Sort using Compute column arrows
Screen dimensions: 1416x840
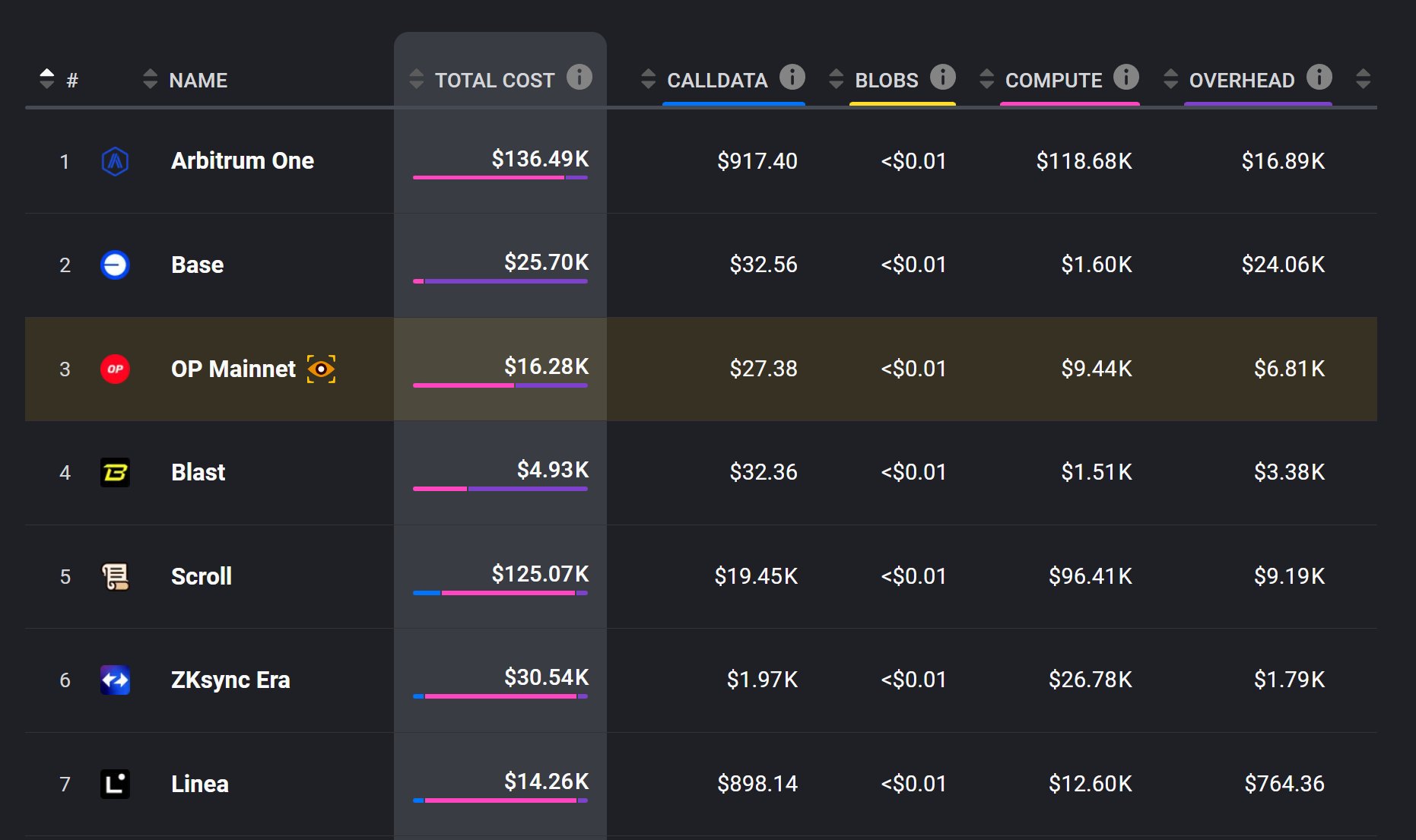986,78
